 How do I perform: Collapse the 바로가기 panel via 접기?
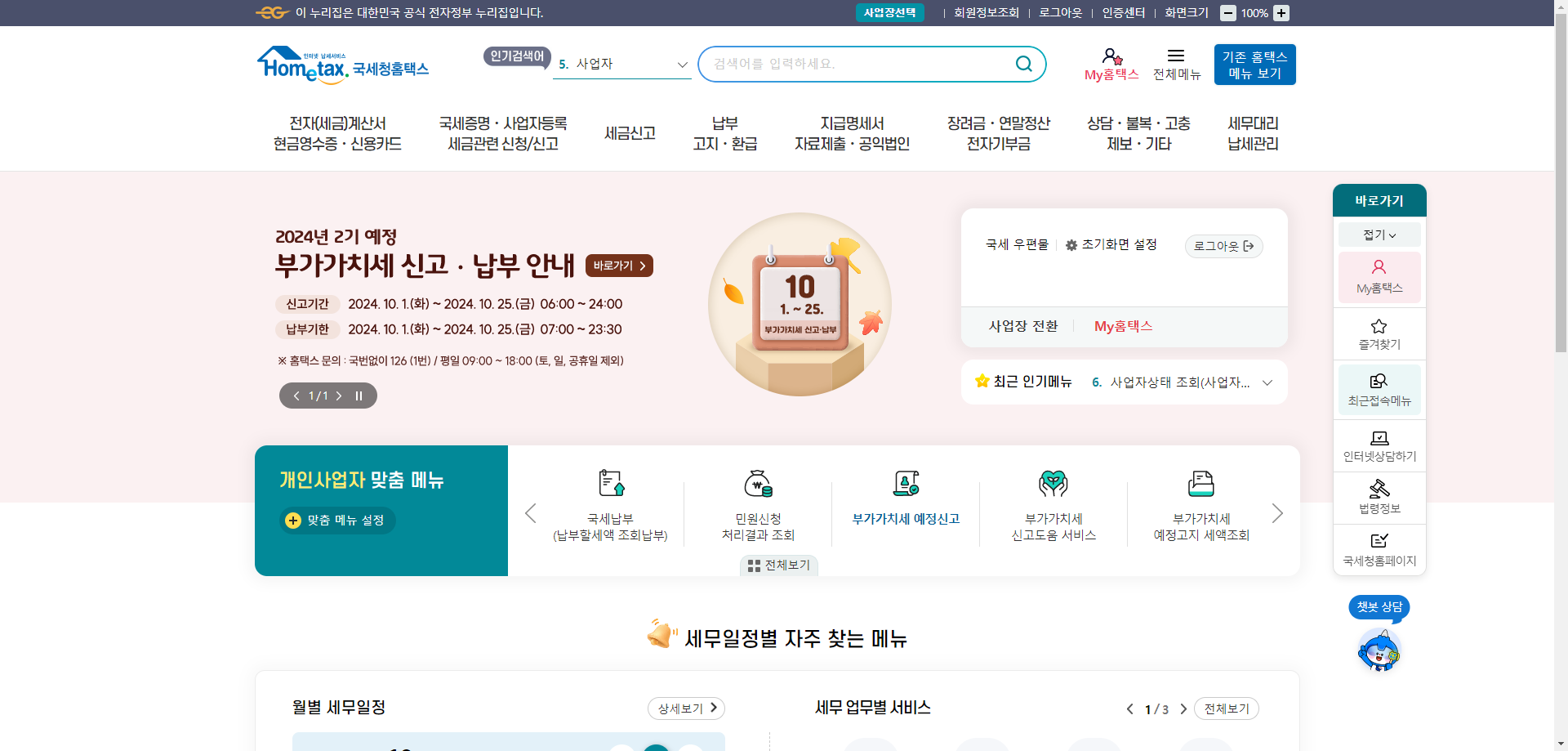pos(1379,235)
